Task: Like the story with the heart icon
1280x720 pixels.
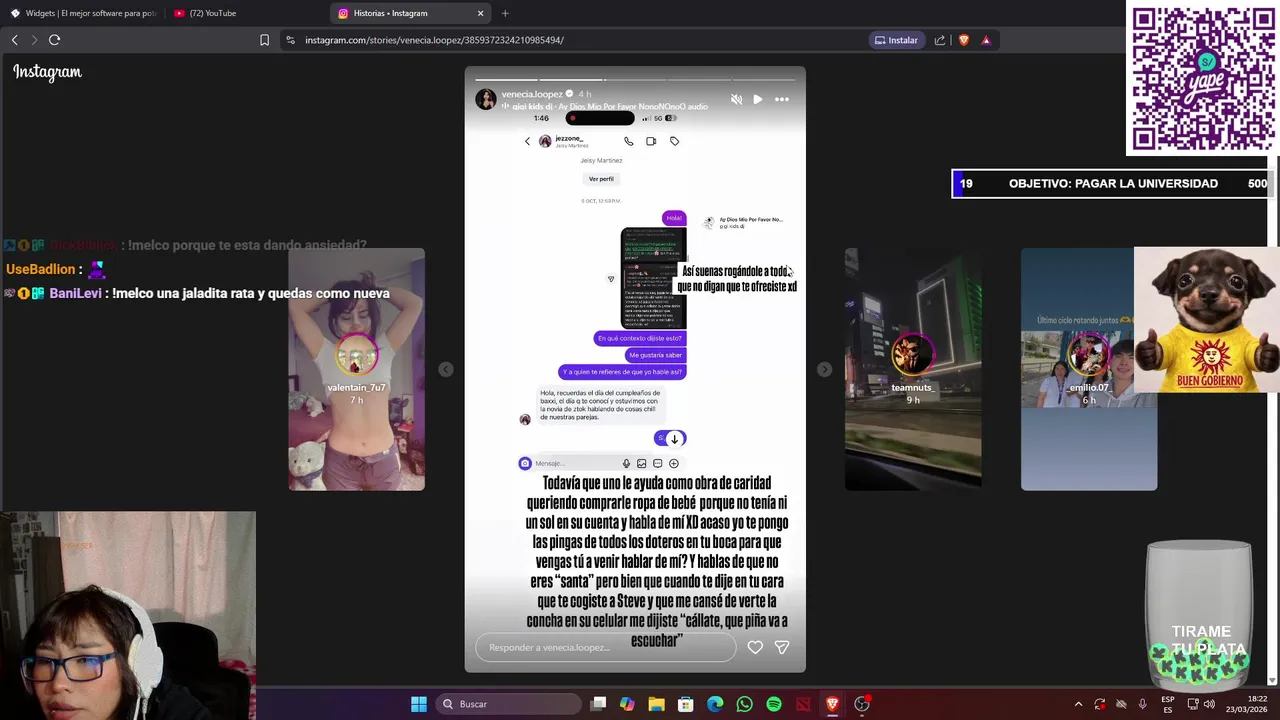Action: point(755,647)
